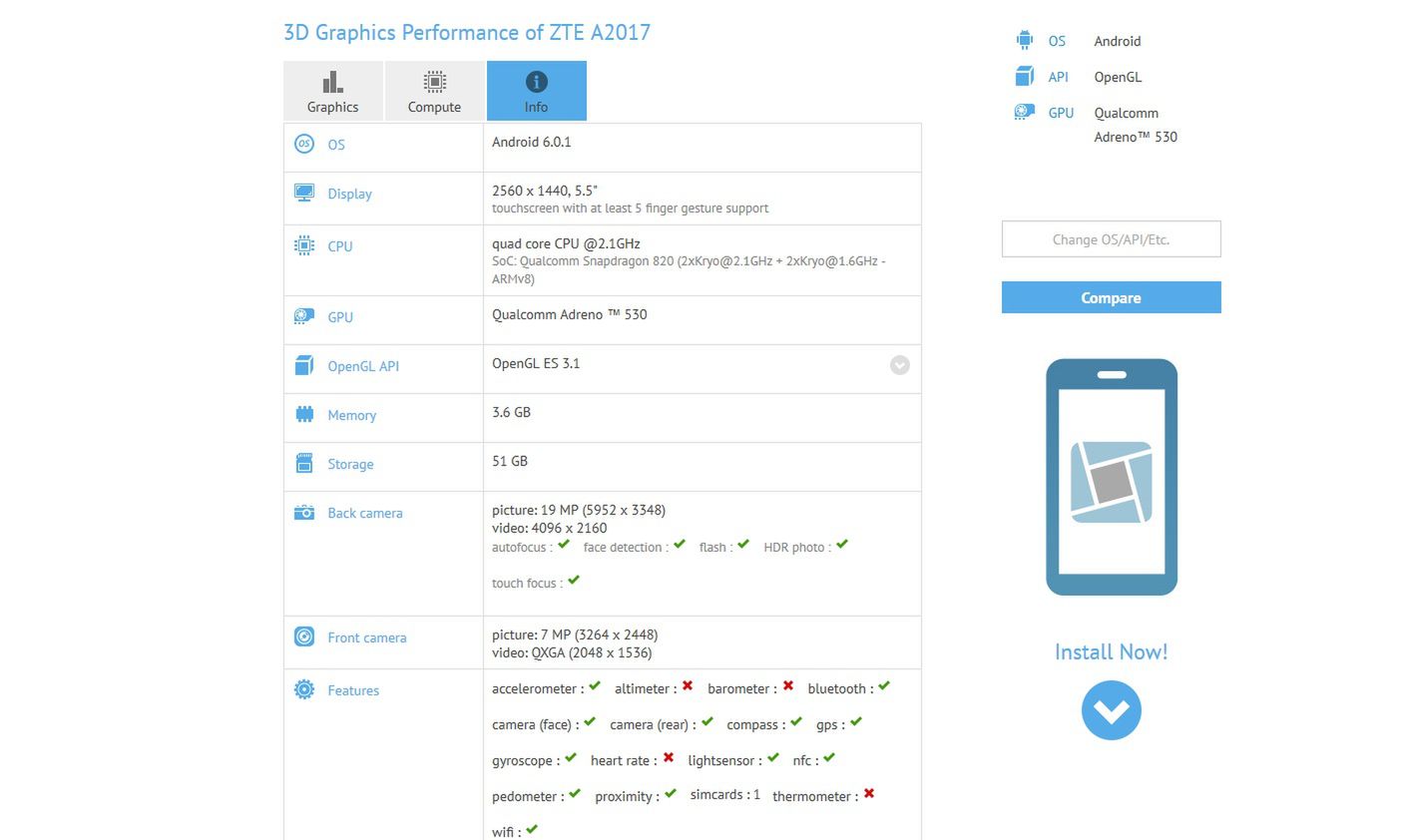The height and width of the screenshot is (840, 1406).
Task: Select the Display monitor icon
Action: (x=303, y=191)
